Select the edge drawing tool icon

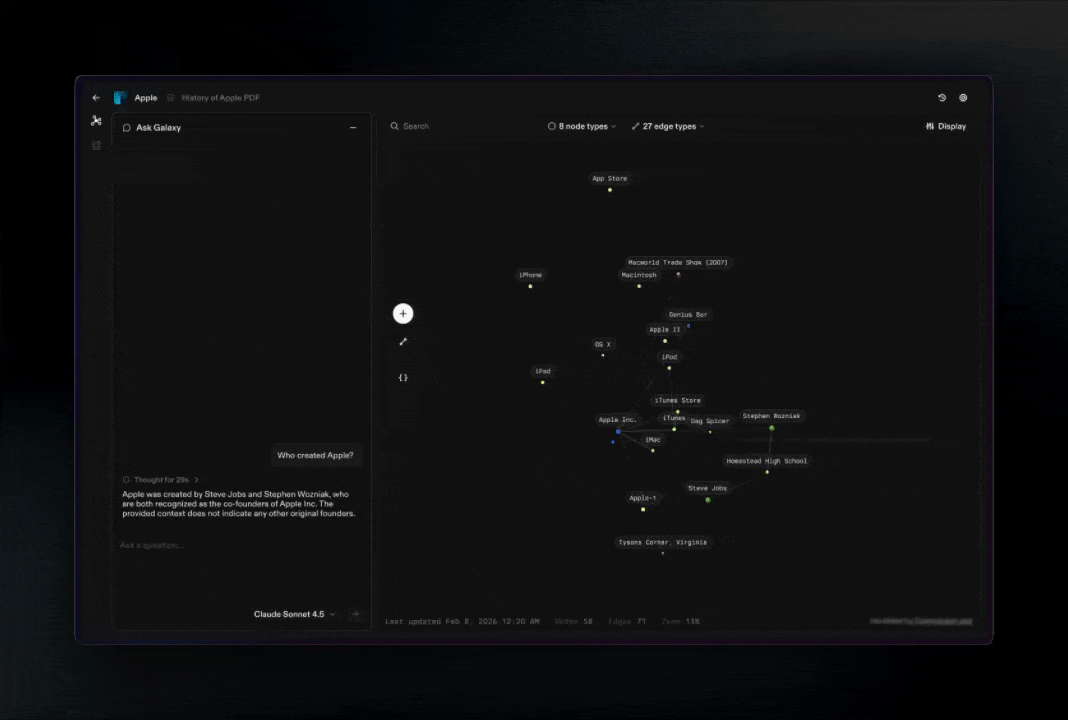click(403, 342)
